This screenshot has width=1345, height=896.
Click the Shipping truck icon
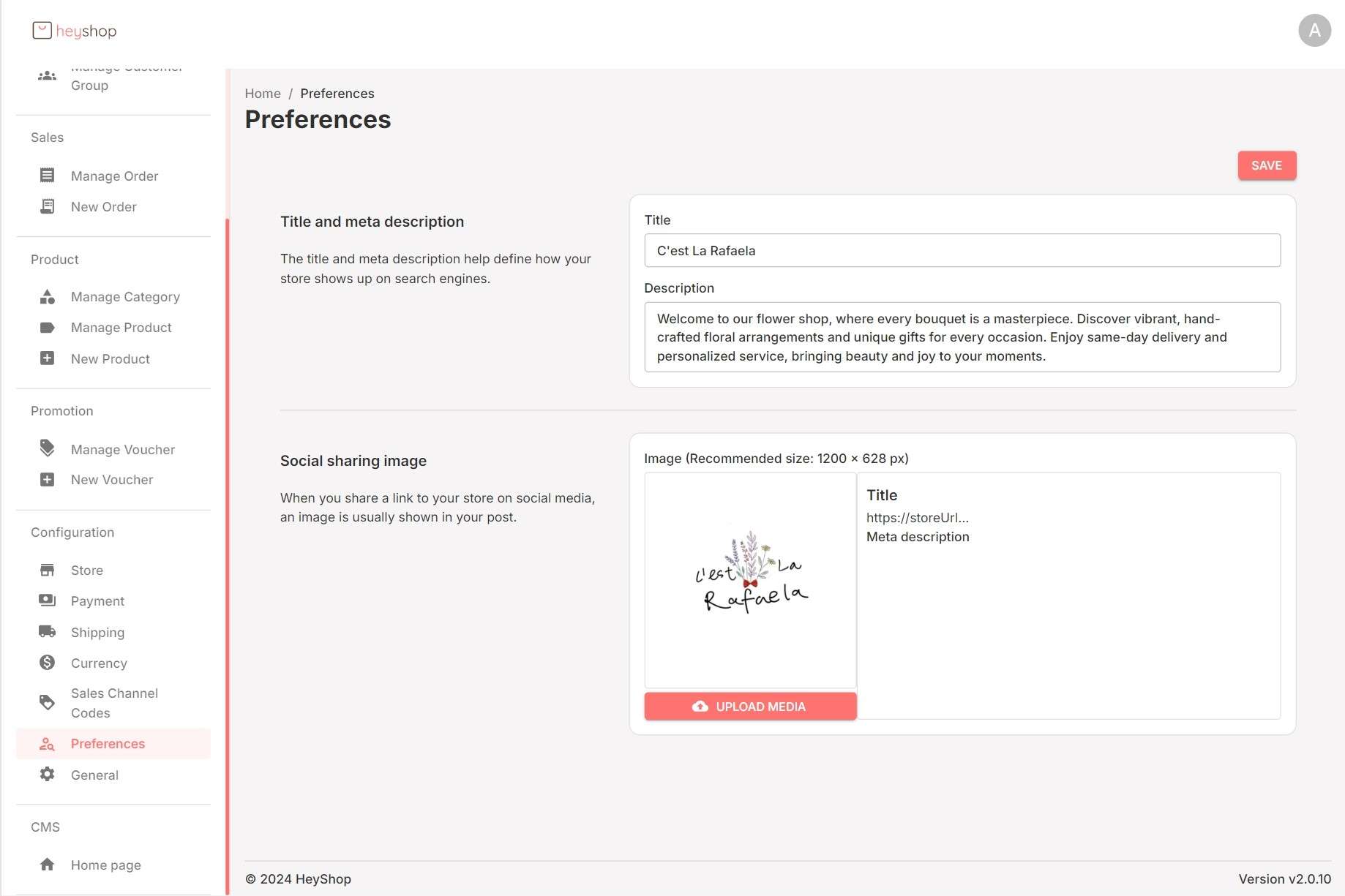click(47, 632)
